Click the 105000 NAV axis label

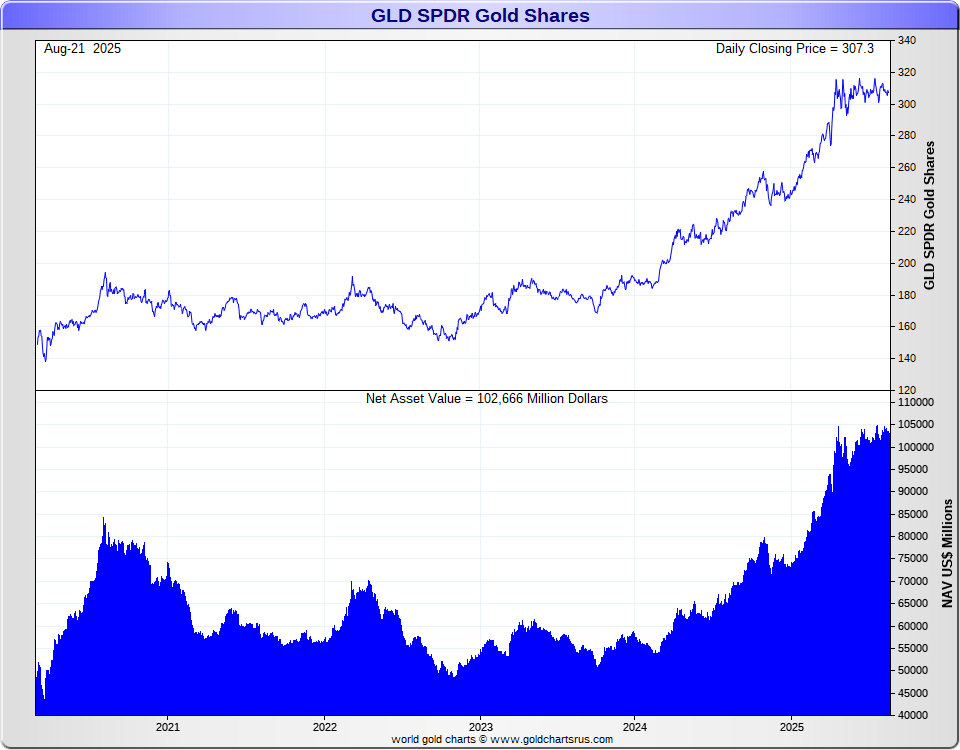coord(916,424)
